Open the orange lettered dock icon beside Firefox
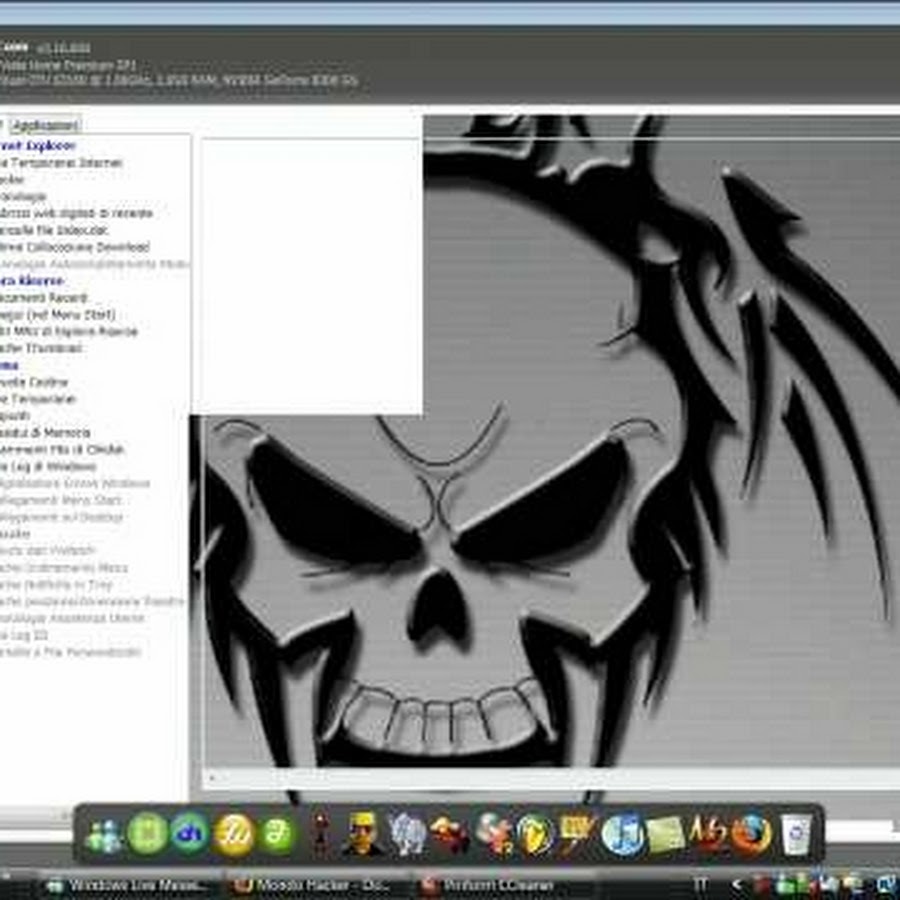Screen dimensions: 900x900 pyautogui.click(x=707, y=833)
